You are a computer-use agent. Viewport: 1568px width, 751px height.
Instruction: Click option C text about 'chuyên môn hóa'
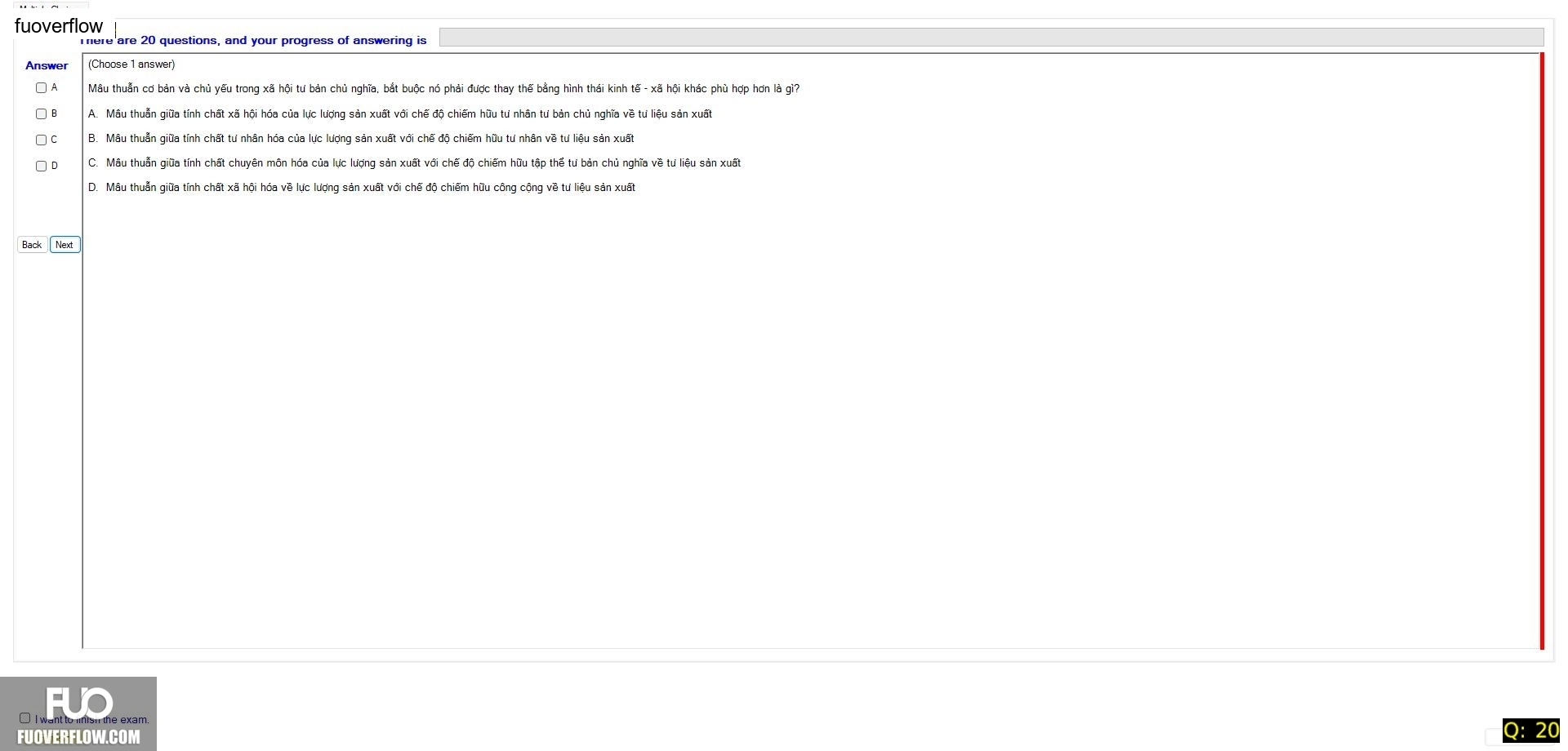pyautogui.click(x=414, y=163)
